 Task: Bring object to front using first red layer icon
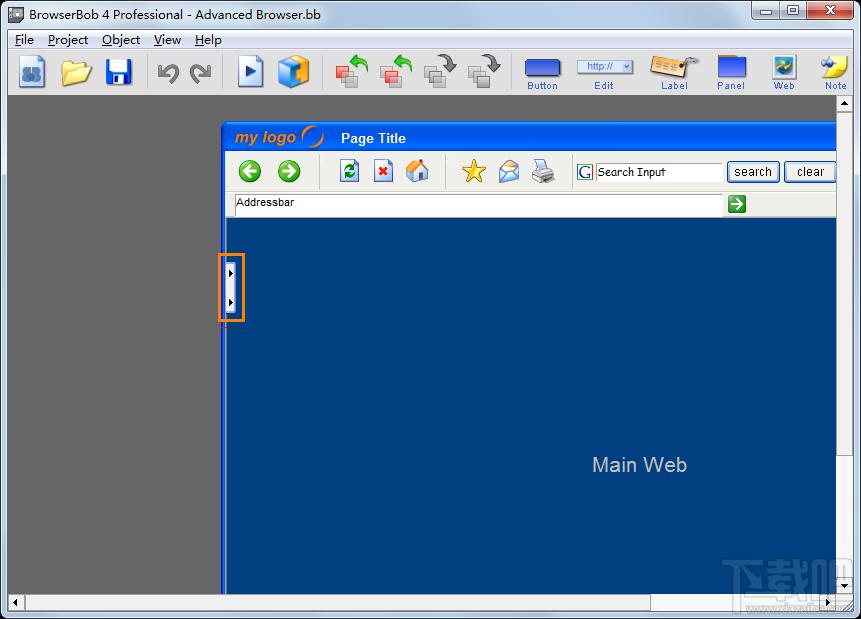[x=351, y=71]
